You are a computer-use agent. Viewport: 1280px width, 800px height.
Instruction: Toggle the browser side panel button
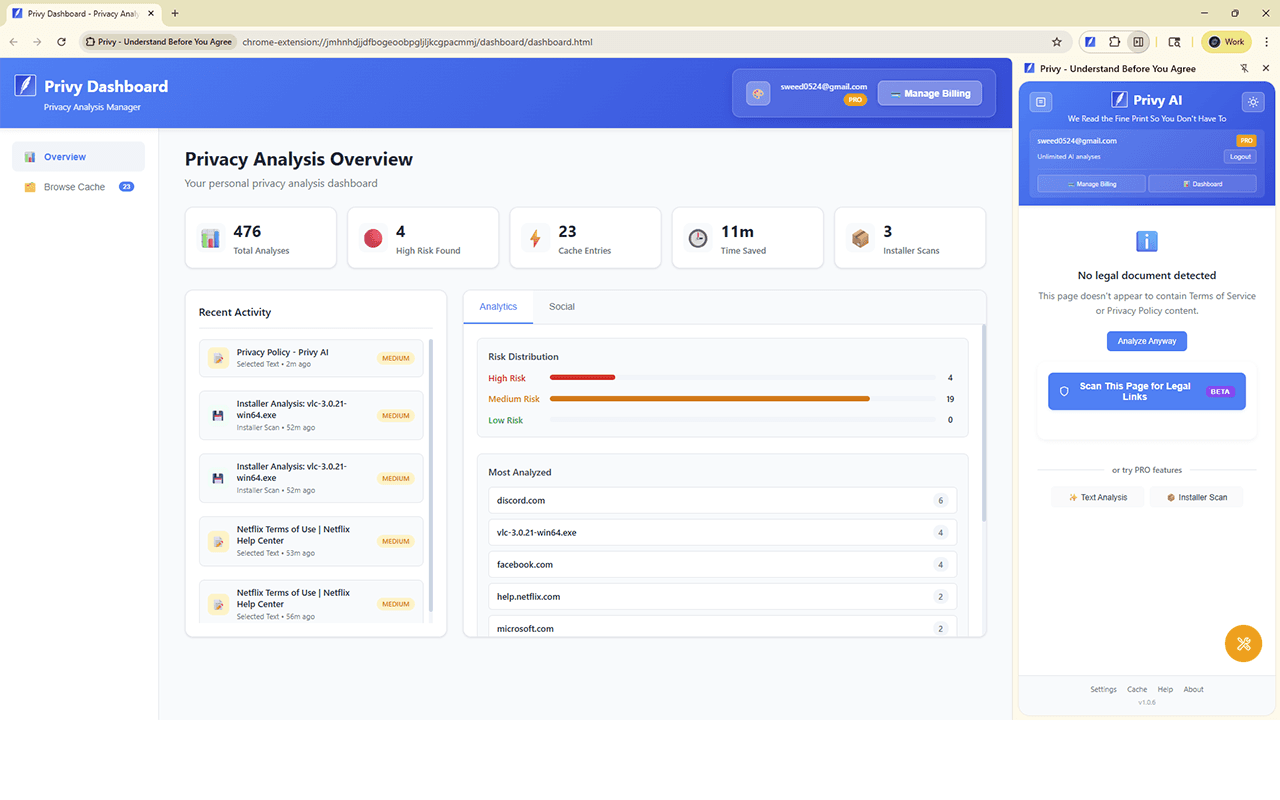pos(1138,42)
